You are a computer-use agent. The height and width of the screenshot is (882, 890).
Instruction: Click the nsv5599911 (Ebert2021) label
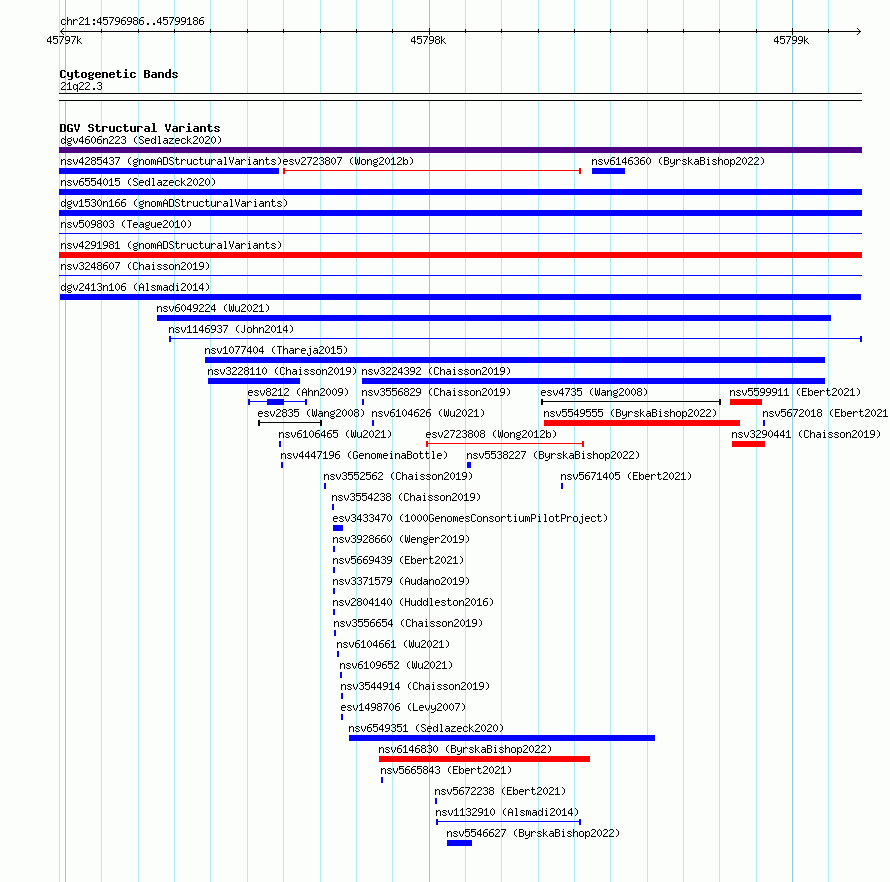[795, 392]
